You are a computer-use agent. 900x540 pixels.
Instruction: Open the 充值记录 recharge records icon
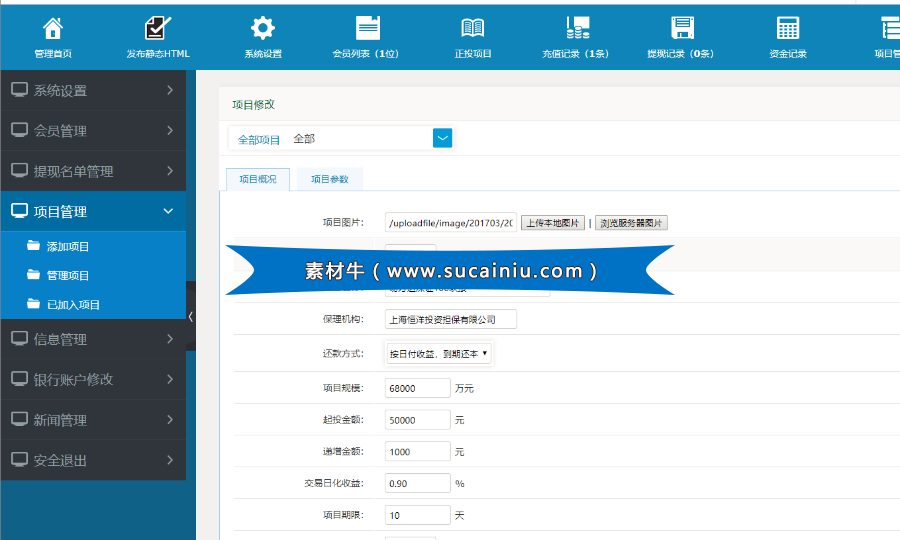click(577, 28)
